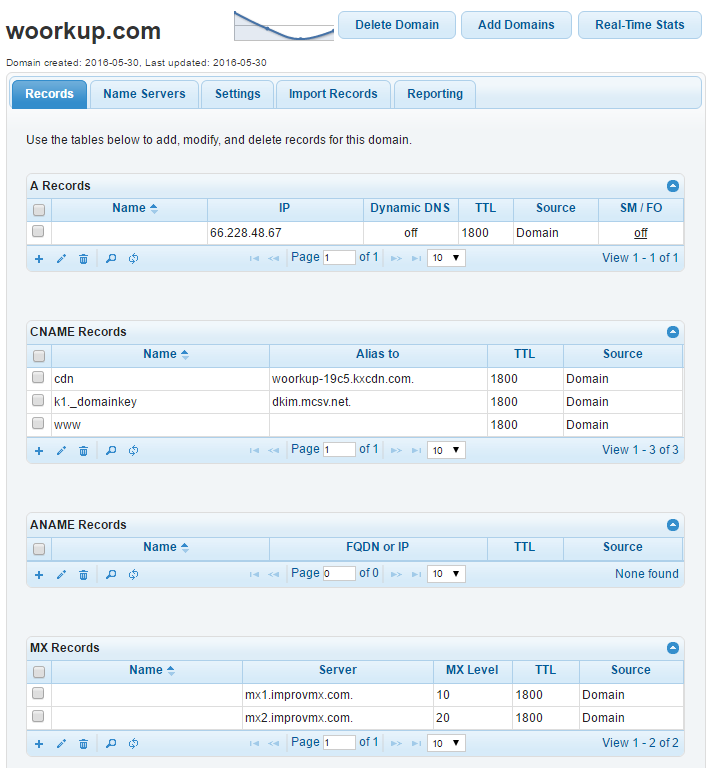Reload the ANAME Records grid
The width and height of the screenshot is (712, 768).
pos(133,575)
